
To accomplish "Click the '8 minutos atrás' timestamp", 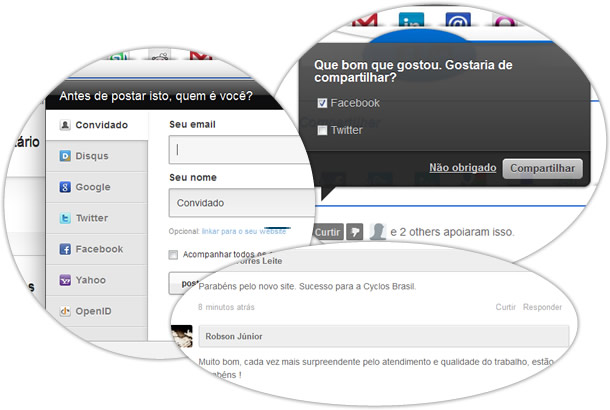I will [226, 307].
